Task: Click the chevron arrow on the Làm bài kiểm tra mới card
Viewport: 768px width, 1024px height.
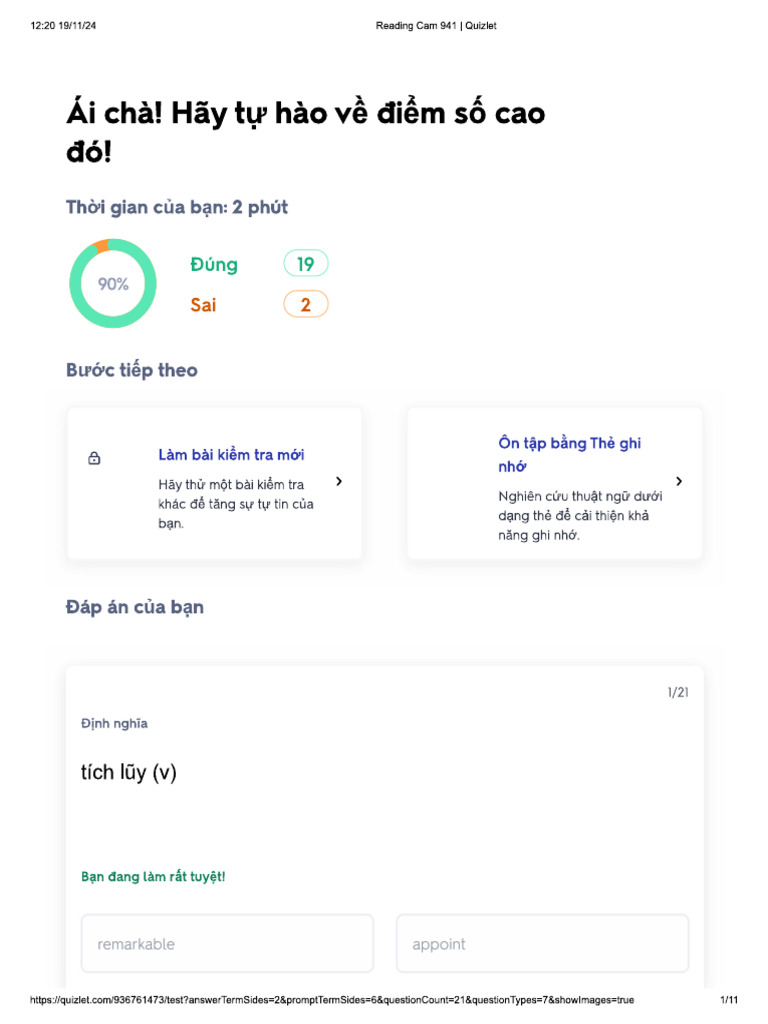Action: 339,481
